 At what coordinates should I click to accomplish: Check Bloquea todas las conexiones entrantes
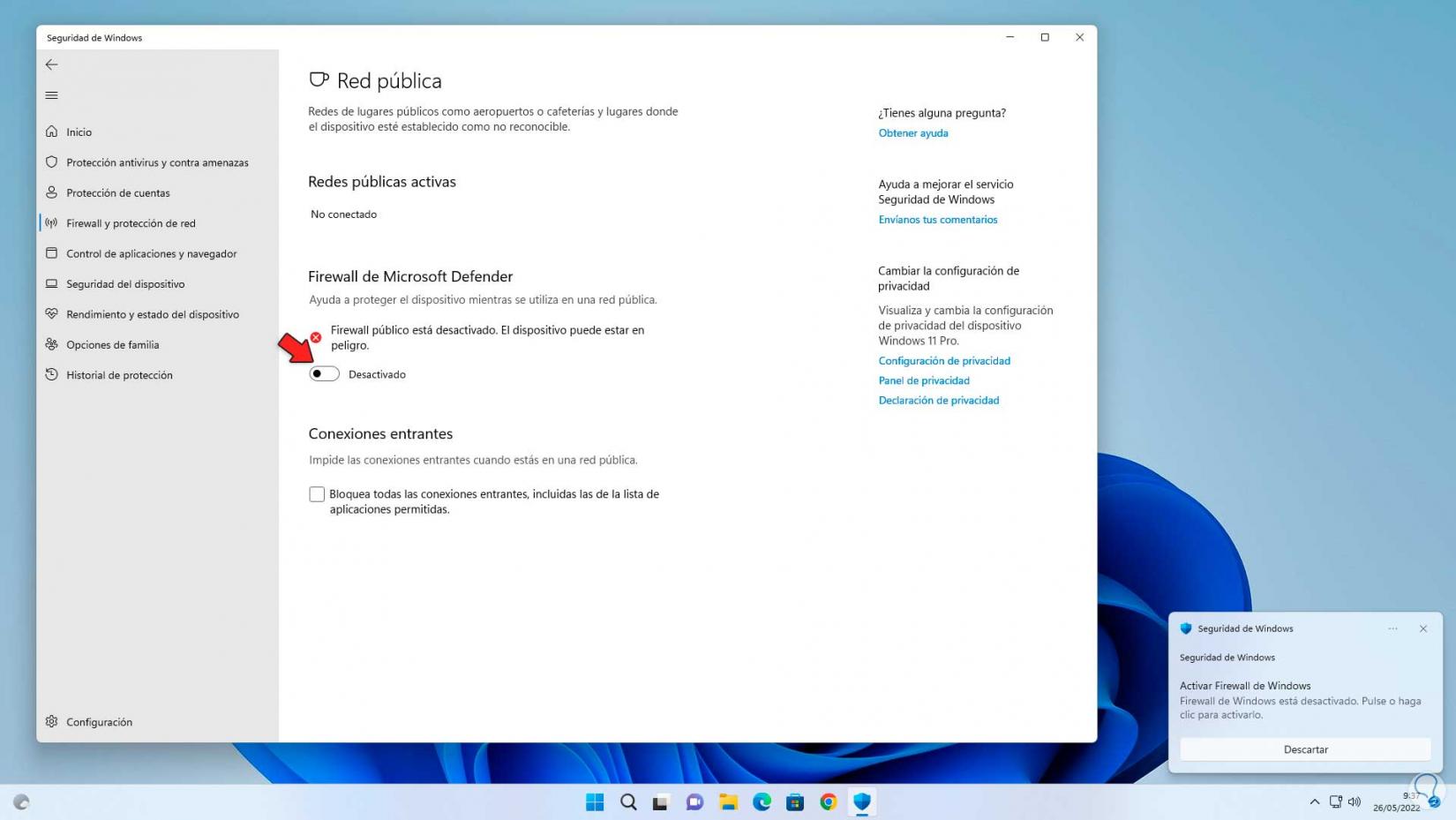tap(317, 494)
